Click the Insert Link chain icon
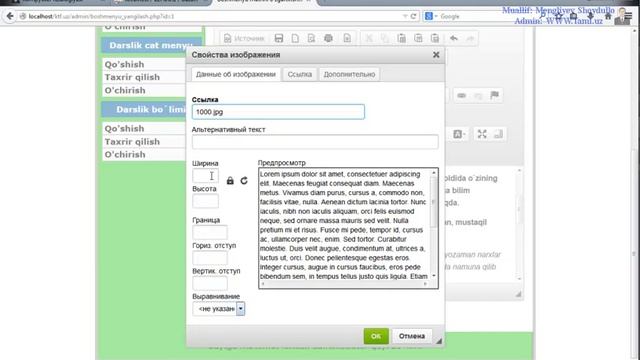 [x=462, y=96]
